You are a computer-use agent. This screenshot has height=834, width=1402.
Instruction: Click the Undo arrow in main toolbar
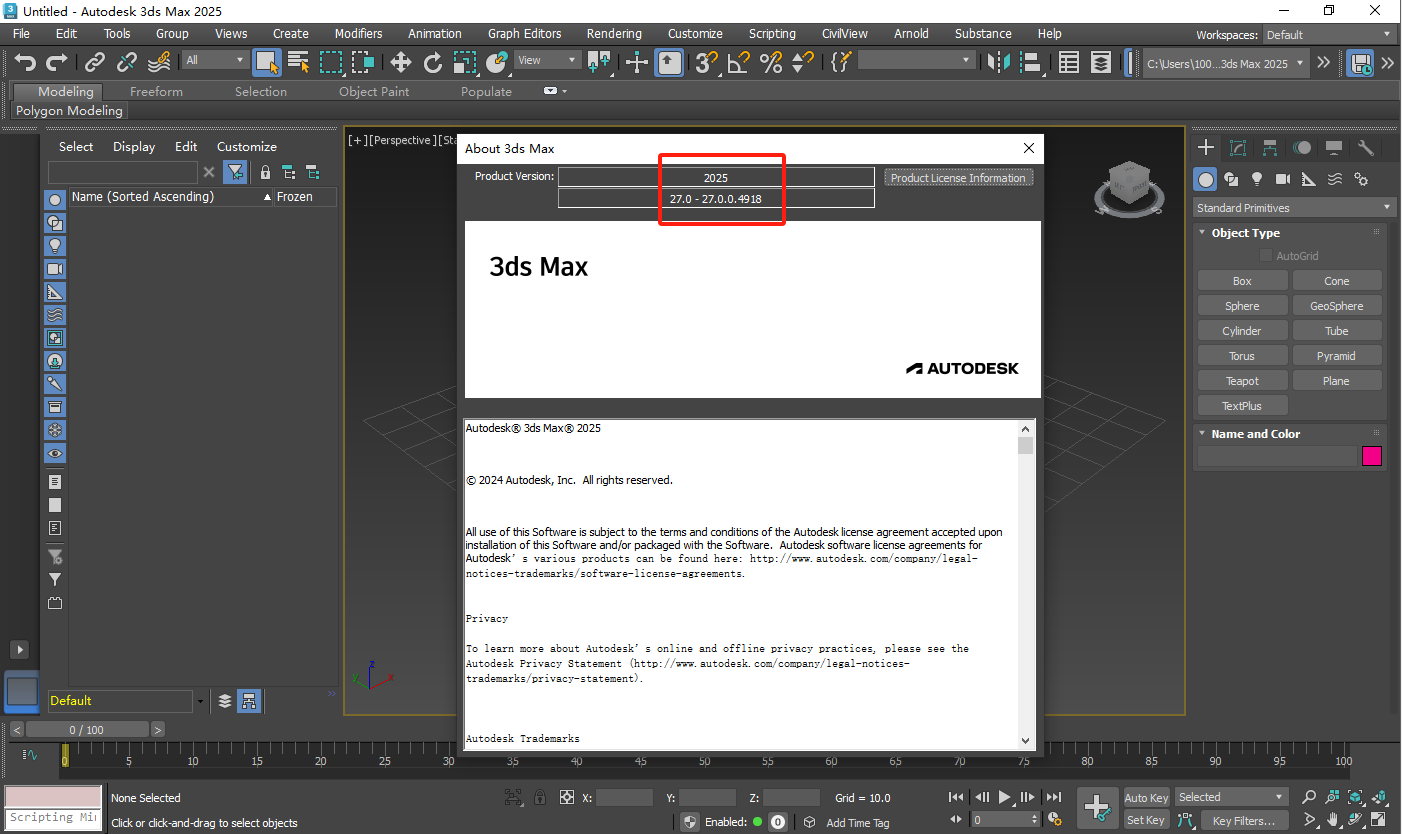point(26,62)
